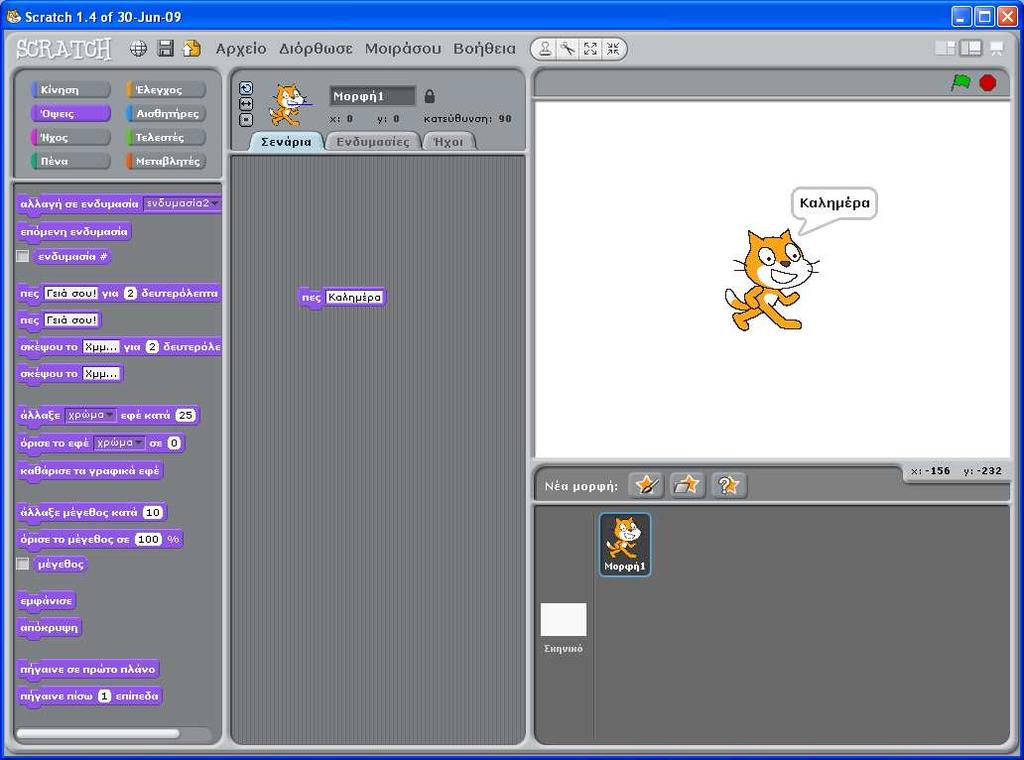Click the save project floppy icon
This screenshot has width=1024, height=760.
[166, 48]
